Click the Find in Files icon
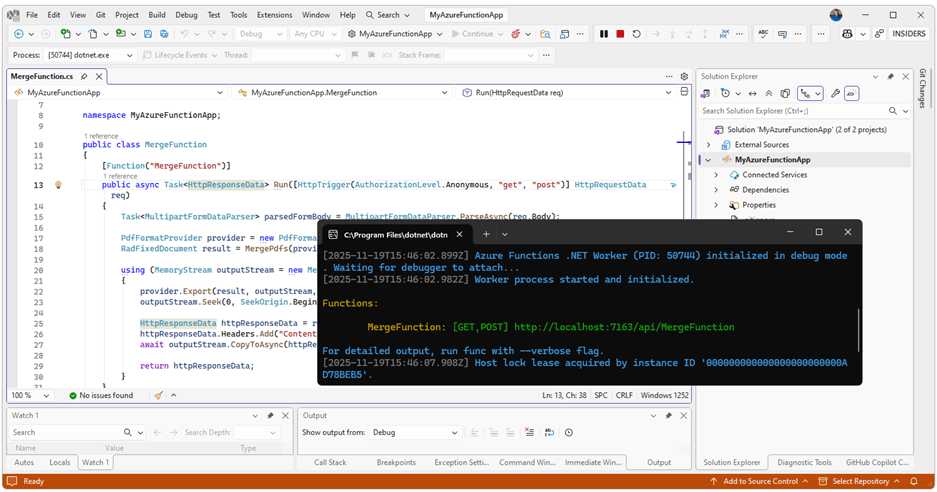The height and width of the screenshot is (492, 937). 545,34
